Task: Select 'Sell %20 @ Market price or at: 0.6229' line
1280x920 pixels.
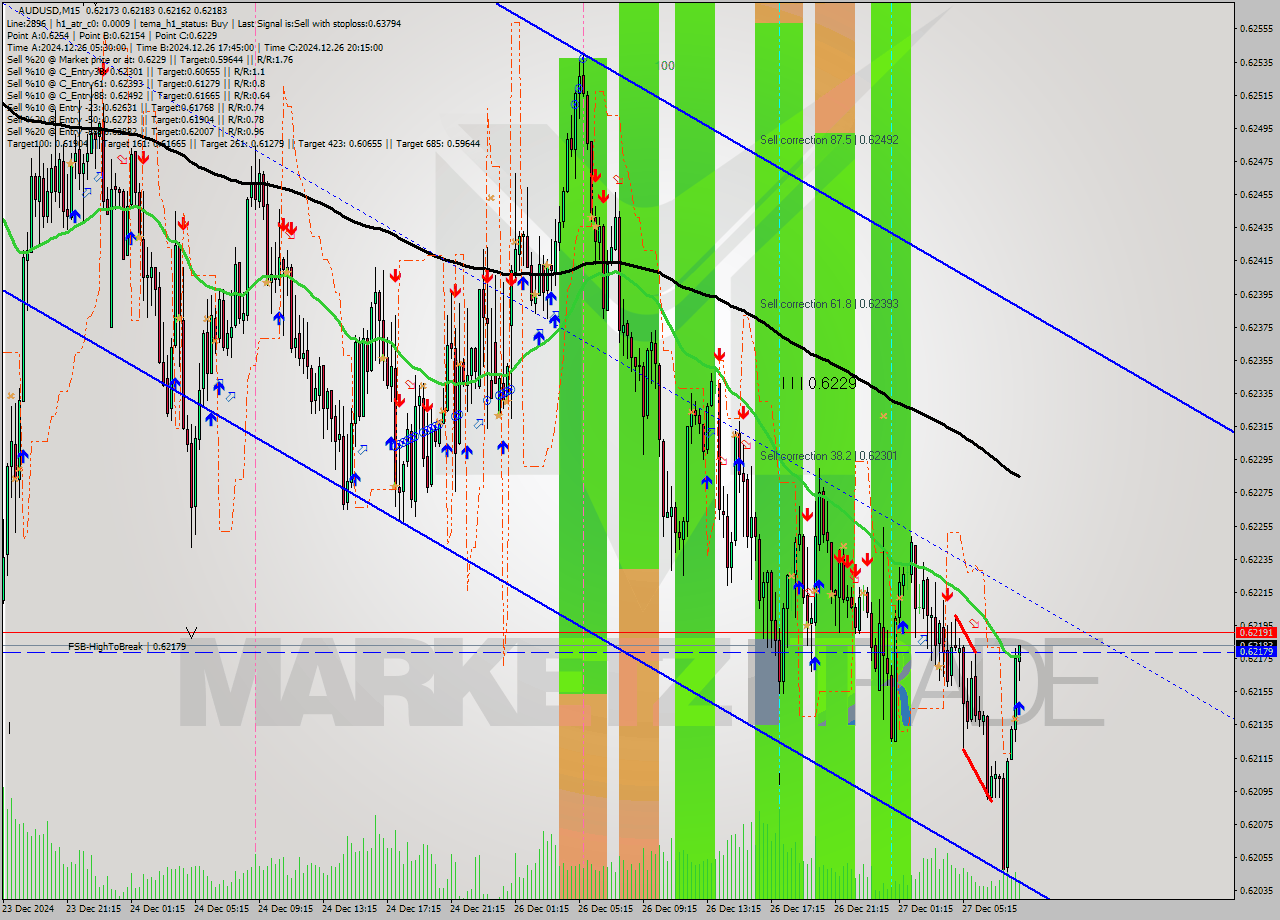Action: tap(149, 58)
